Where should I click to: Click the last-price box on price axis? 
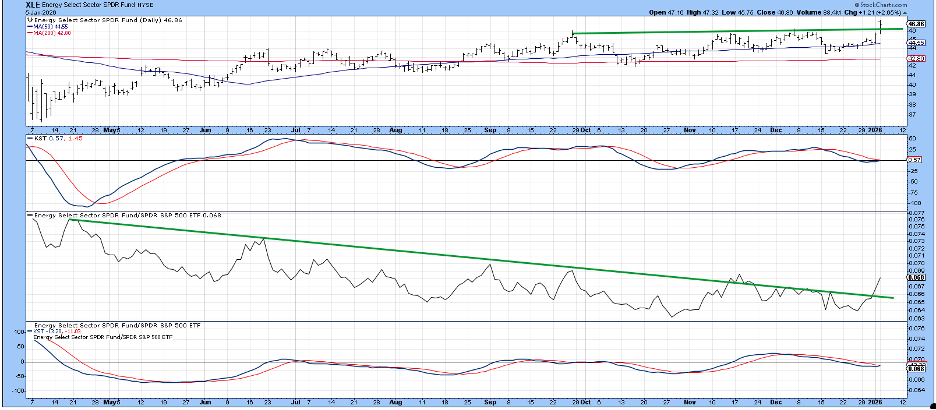pyautogui.click(x=916, y=23)
